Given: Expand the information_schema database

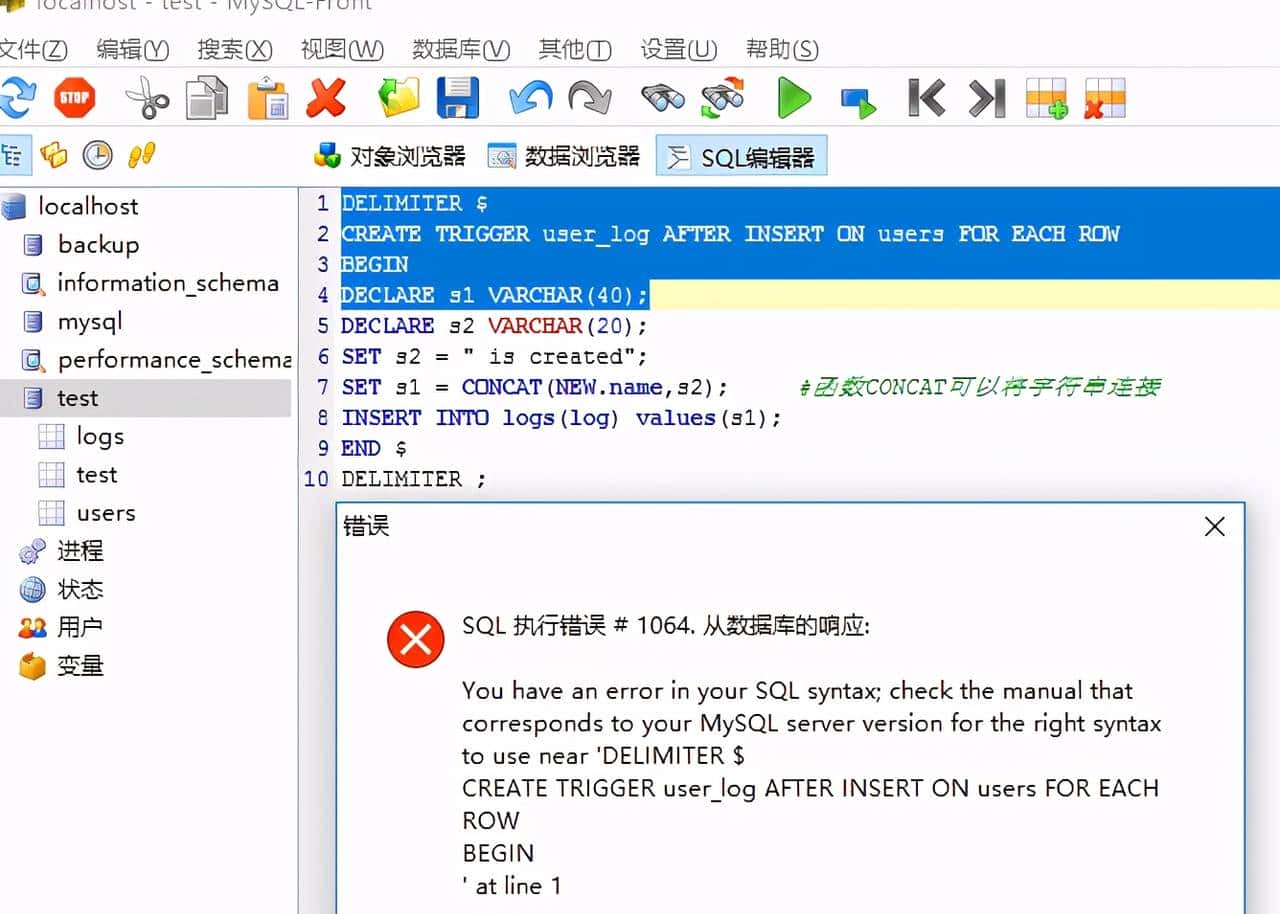Looking at the screenshot, I should 168,283.
